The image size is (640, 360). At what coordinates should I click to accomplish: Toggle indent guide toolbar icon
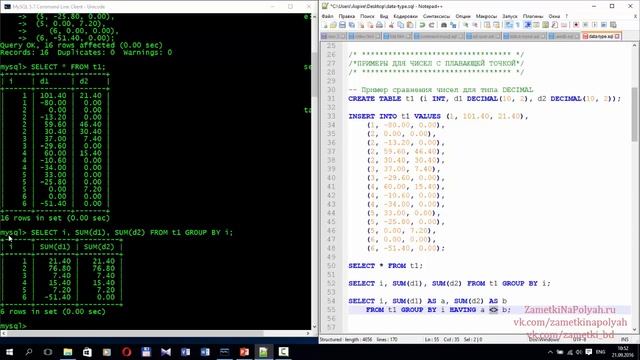click(527, 25)
